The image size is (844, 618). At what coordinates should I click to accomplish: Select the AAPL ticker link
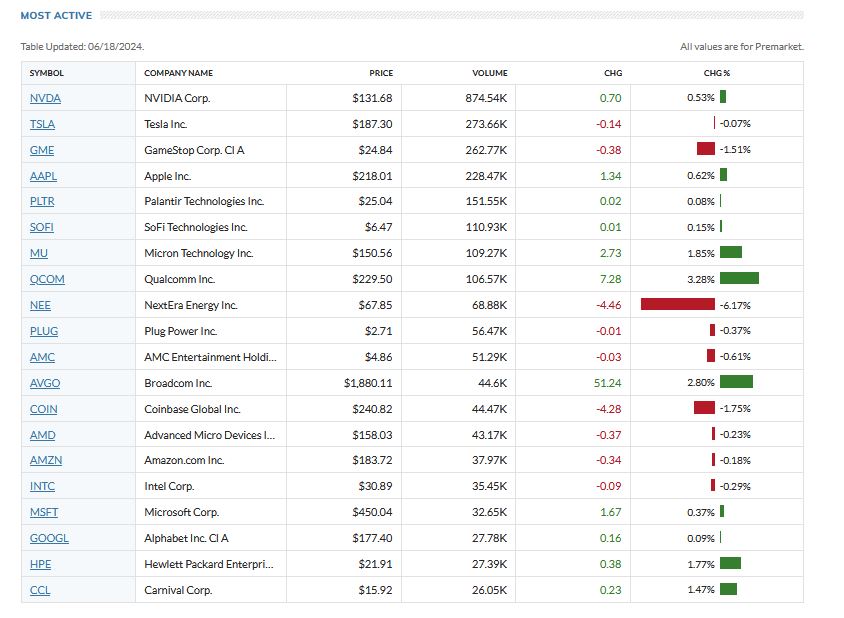coord(43,175)
